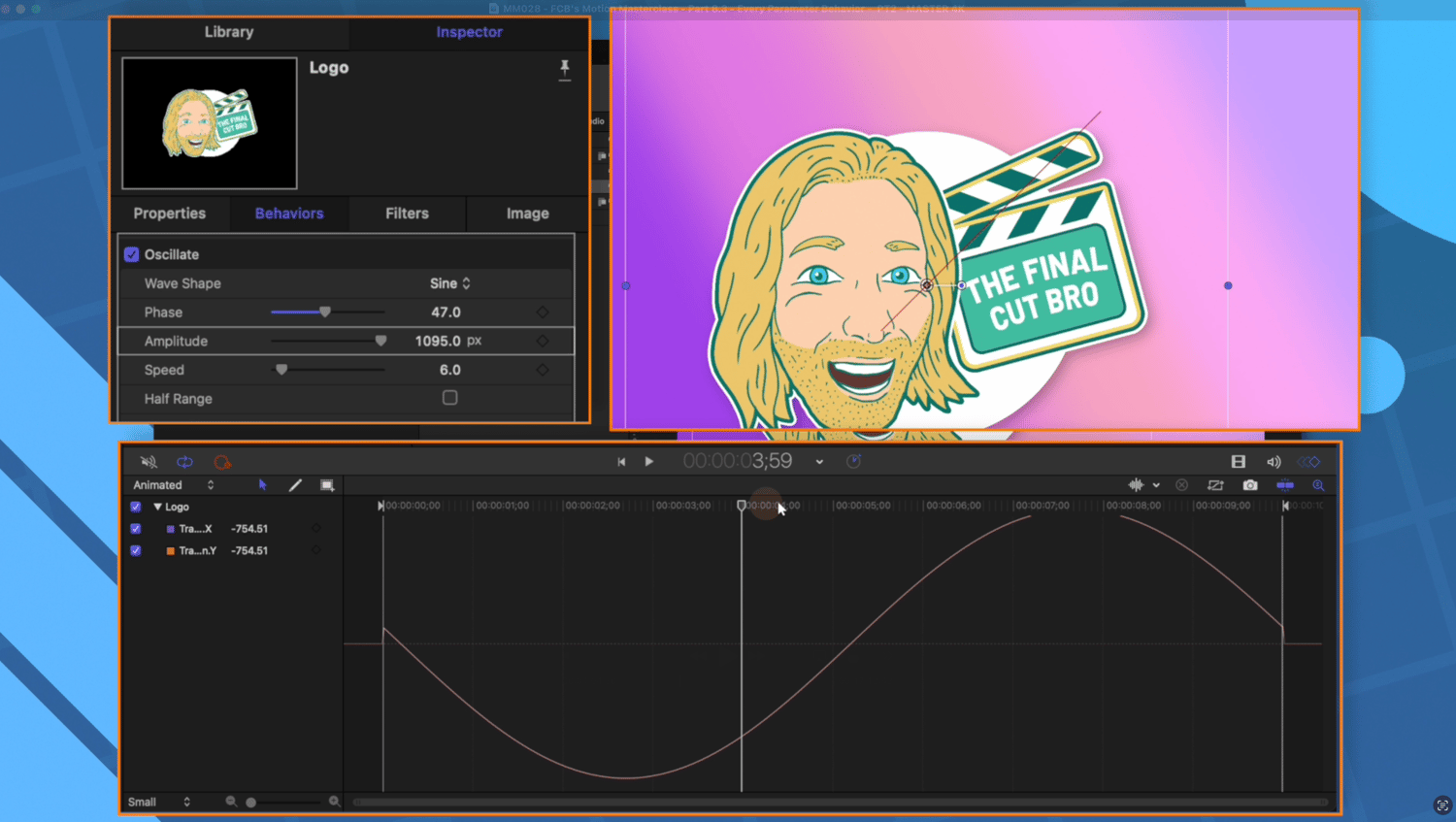Show the Audio Timeline speaker icon
The width and height of the screenshot is (1456, 822).
1274,462
